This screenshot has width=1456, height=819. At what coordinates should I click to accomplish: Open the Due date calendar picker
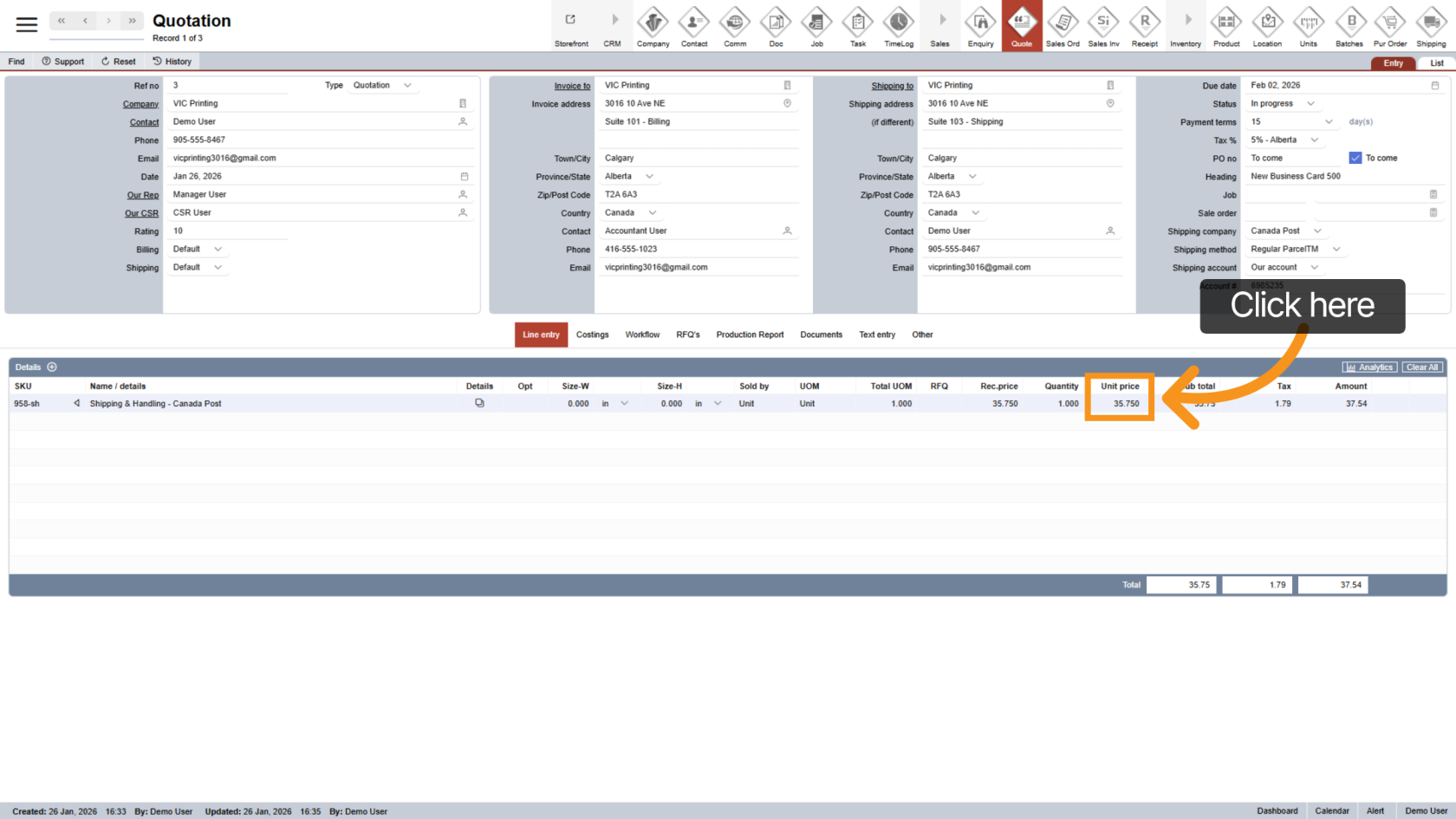[x=1435, y=86]
